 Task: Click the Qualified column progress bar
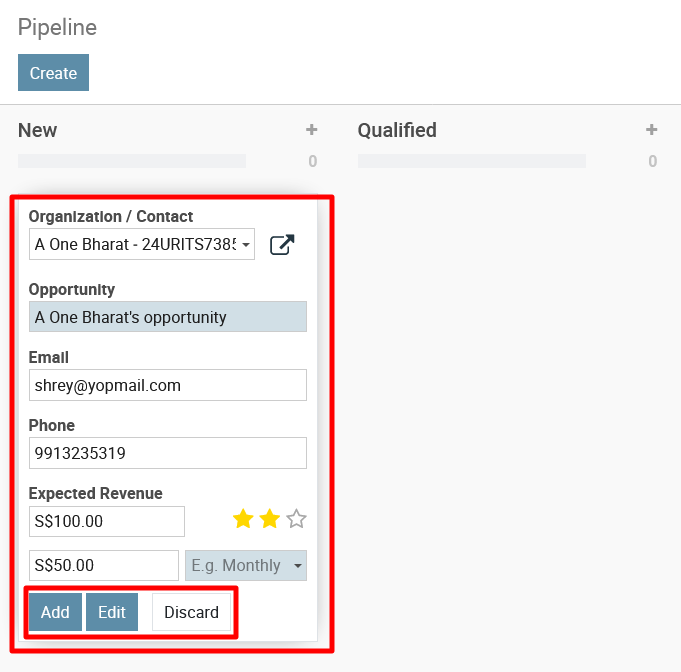point(472,161)
